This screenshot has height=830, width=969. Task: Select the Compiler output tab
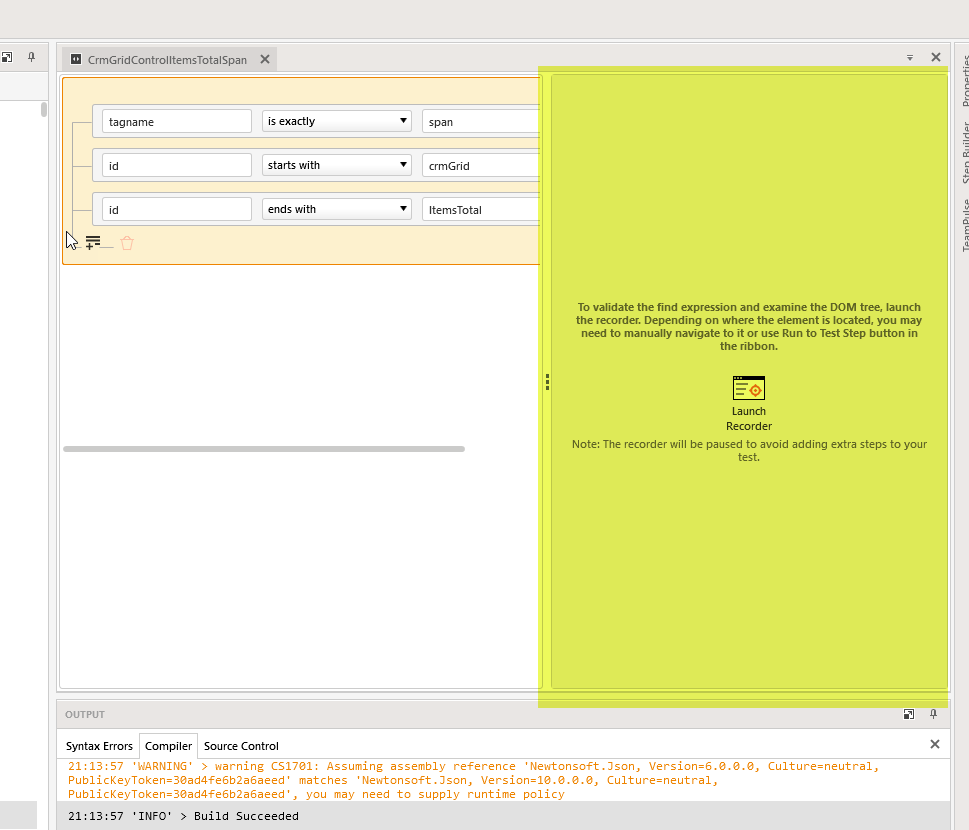(x=168, y=746)
